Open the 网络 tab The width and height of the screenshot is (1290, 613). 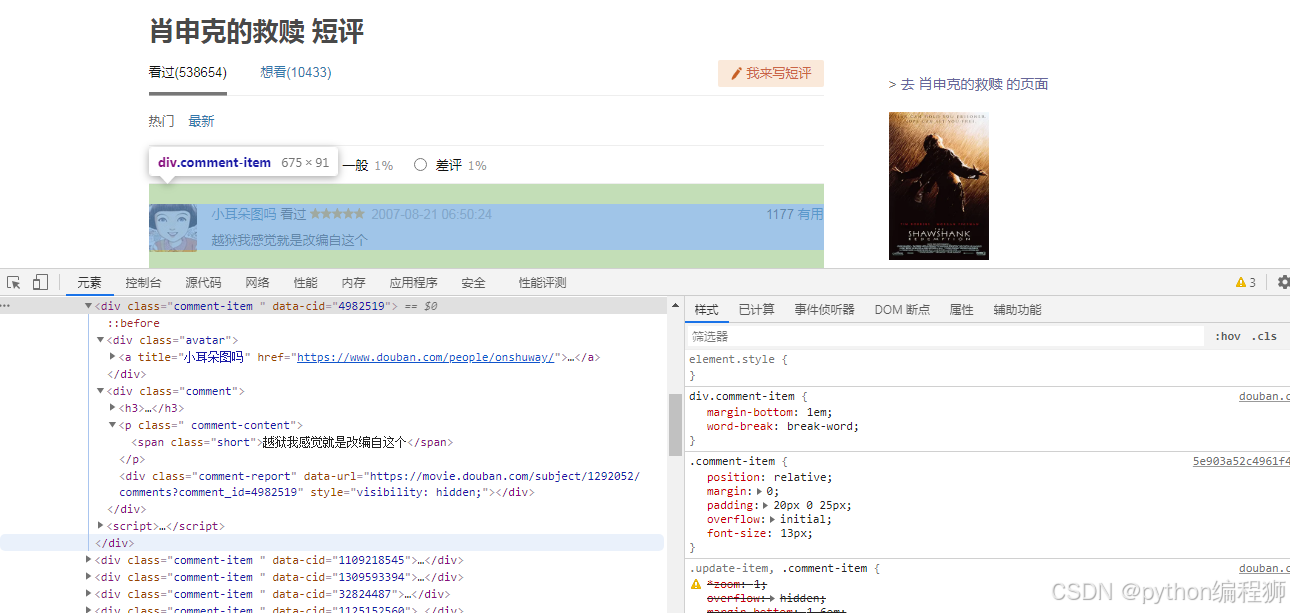point(257,283)
